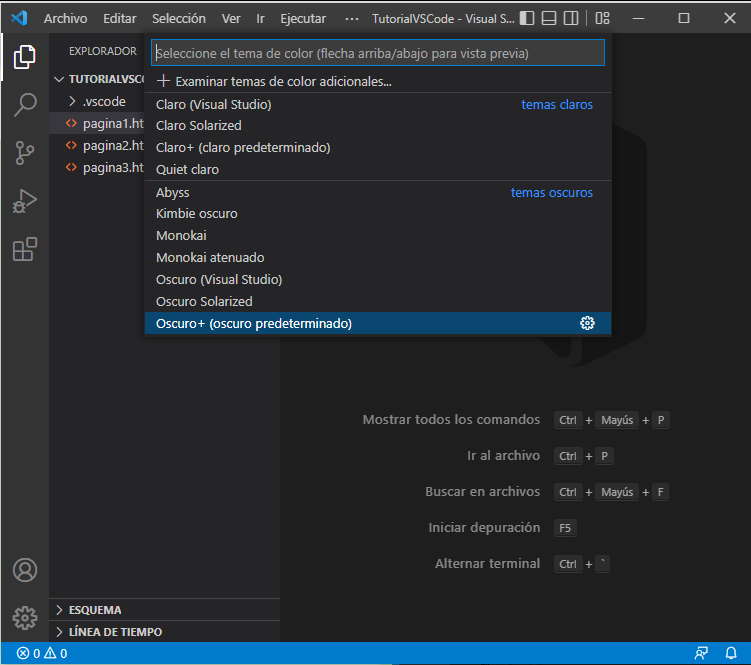Select Abyss theme

coord(378,193)
